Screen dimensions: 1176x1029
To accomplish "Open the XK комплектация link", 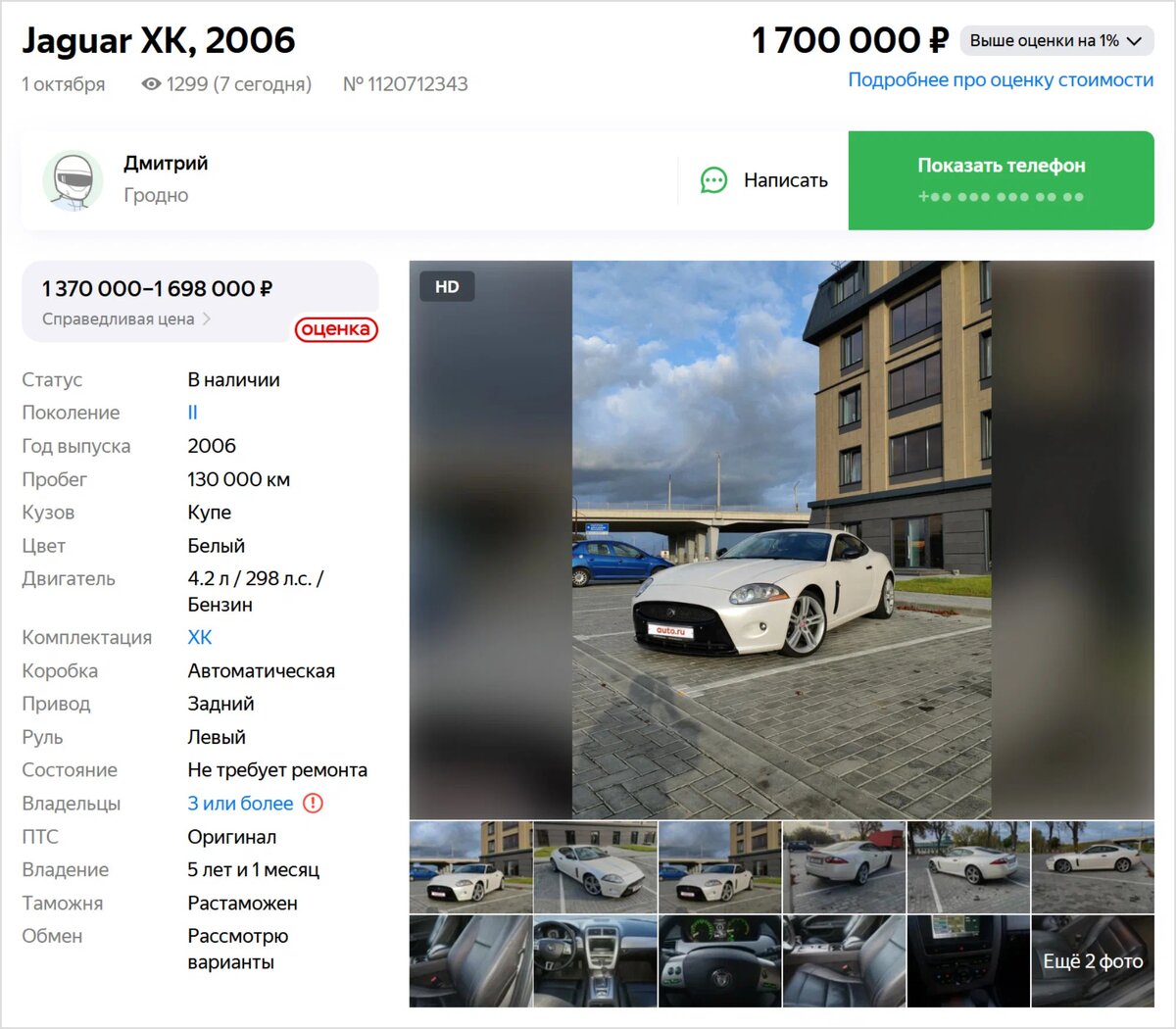I will pos(200,637).
